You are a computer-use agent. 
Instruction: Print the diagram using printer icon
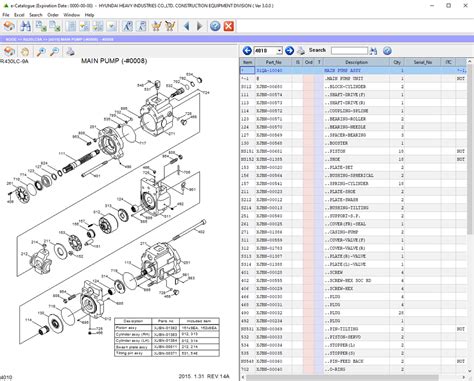(x=70, y=51)
